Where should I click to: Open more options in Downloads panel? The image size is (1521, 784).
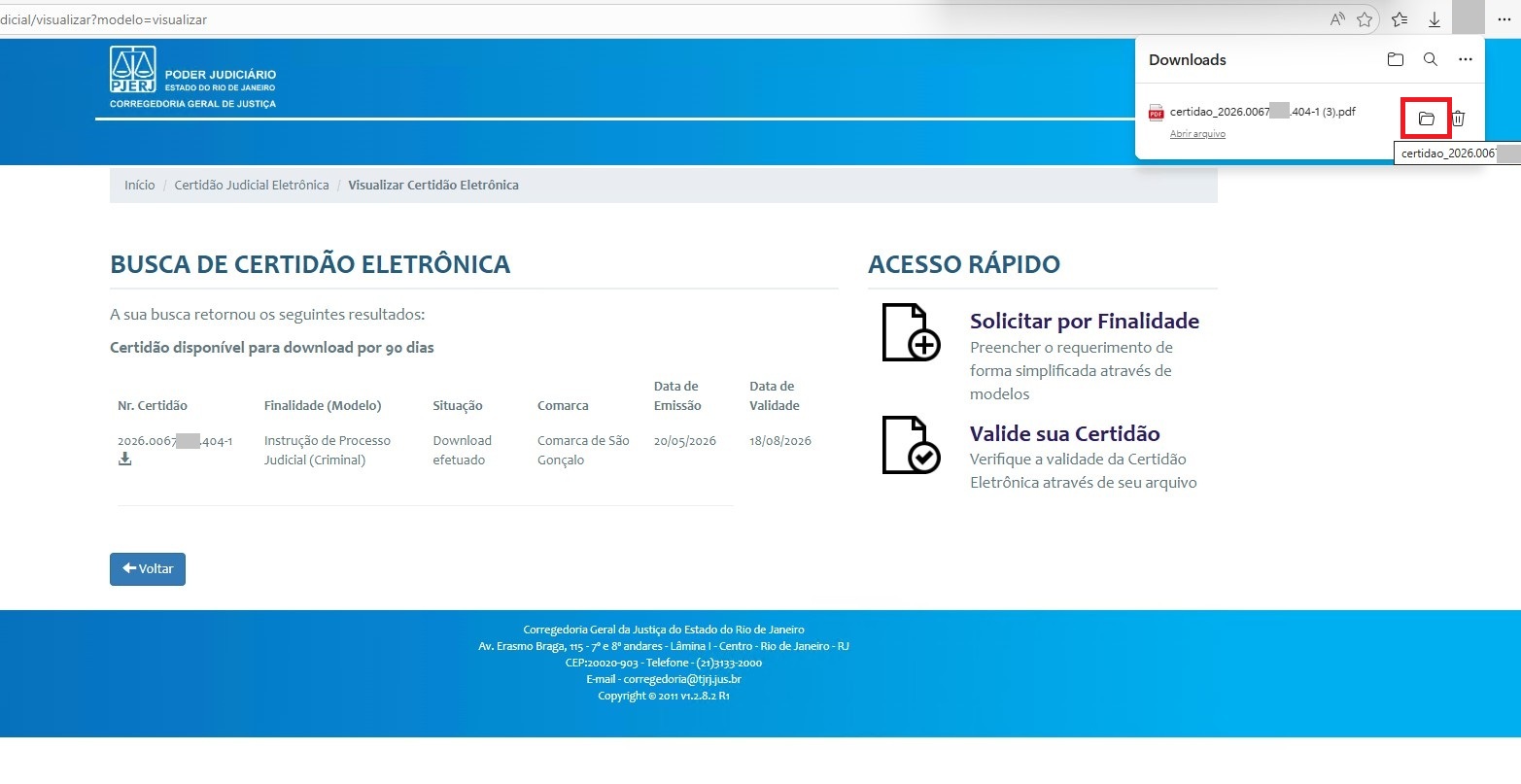pyautogui.click(x=1466, y=59)
